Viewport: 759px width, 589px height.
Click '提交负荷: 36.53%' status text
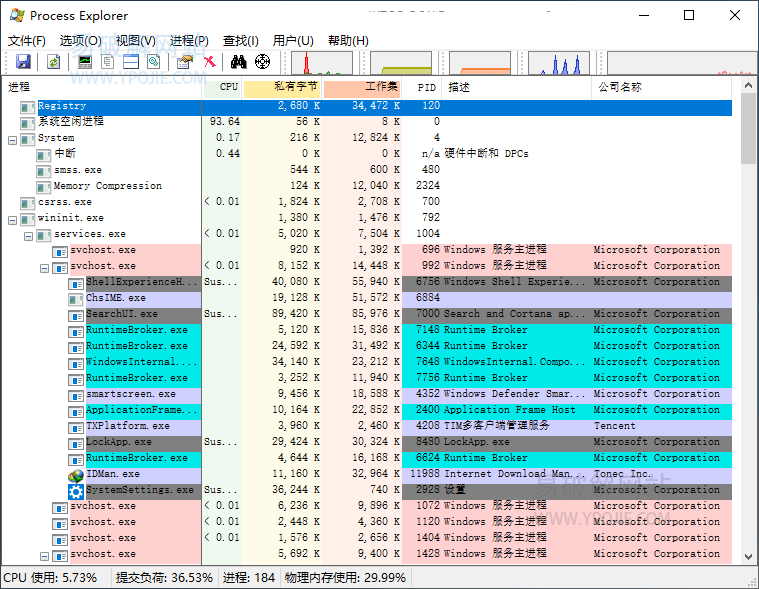coord(164,577)
